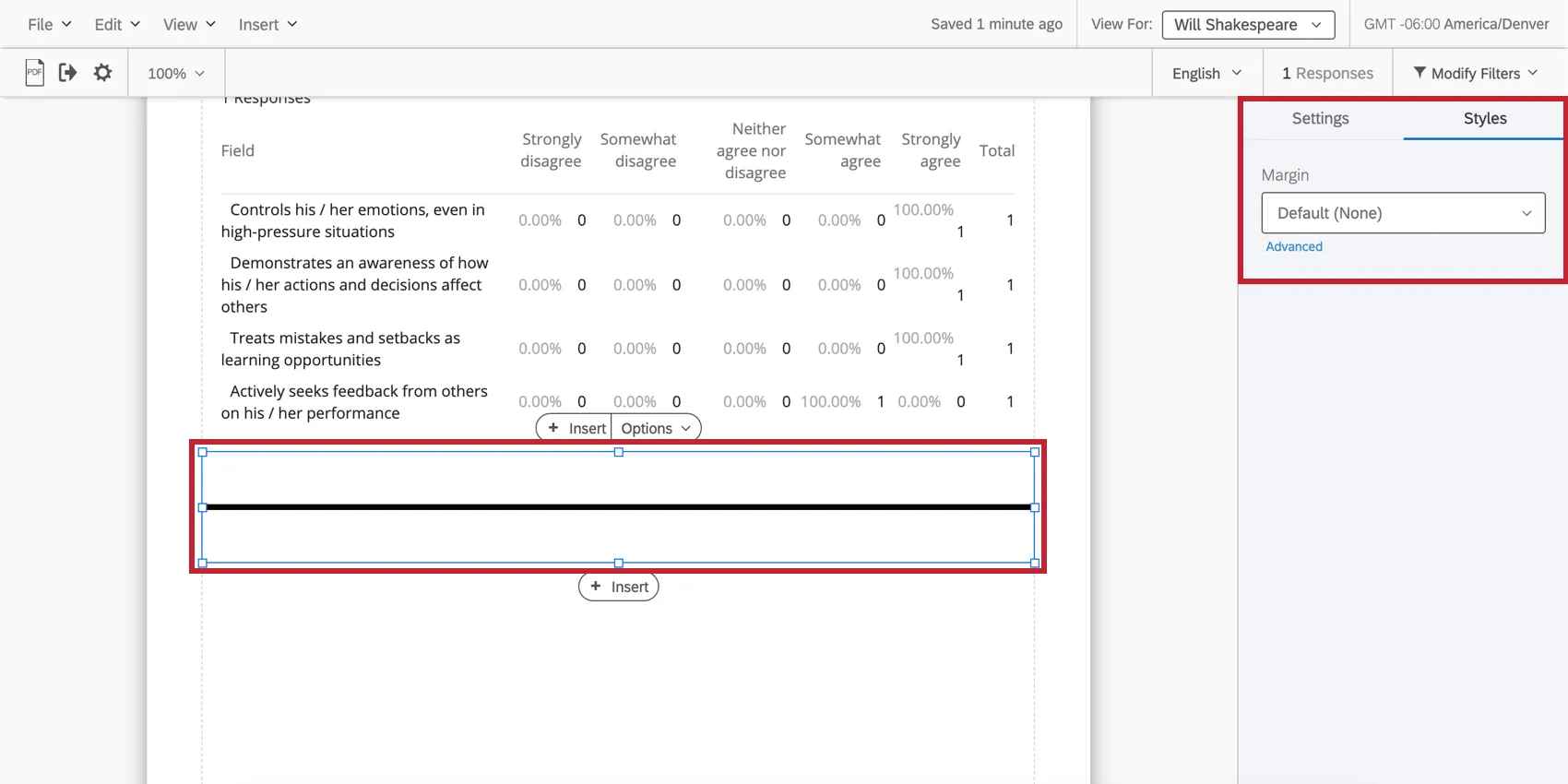
Task: Click the PDF export icon
Action: pos(34,72)
